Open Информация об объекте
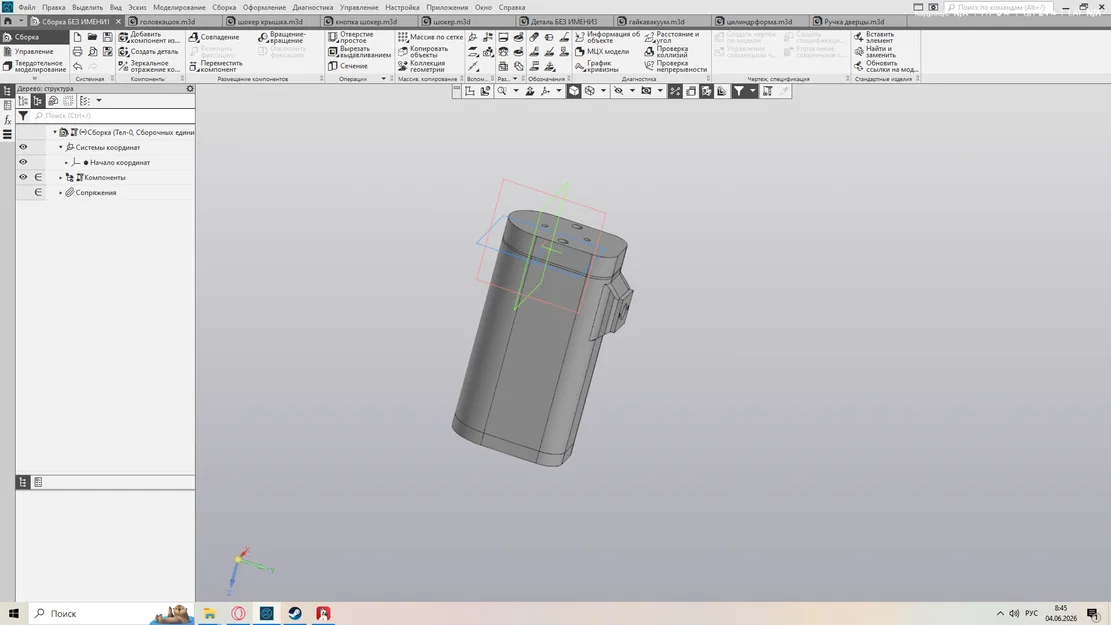This screenshot has width=1111, height=625. click(607, 37)
